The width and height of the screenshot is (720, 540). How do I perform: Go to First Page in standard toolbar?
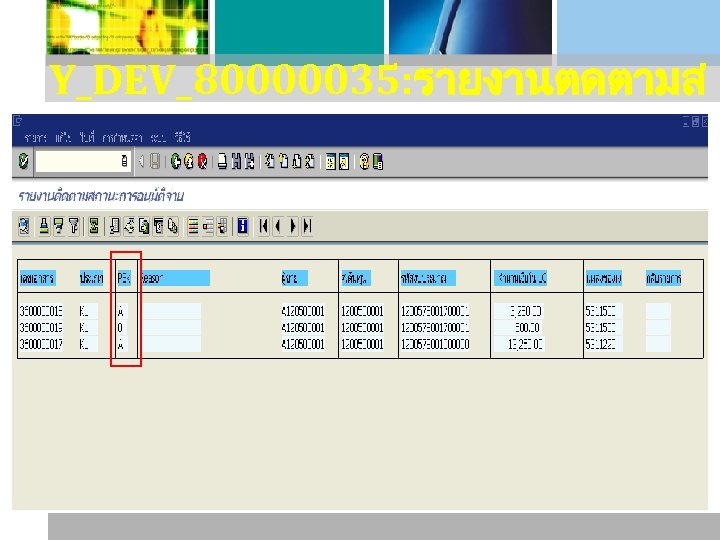[270, 161]
